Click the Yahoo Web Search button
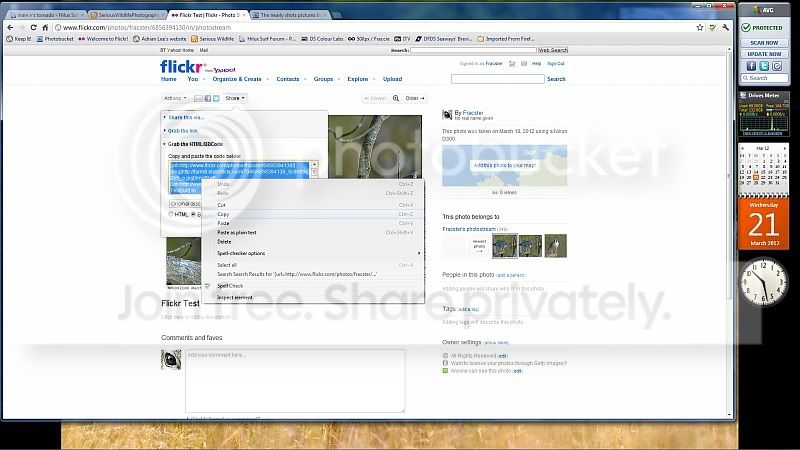This screenshot has width=800, height=450. click(553, 50)
